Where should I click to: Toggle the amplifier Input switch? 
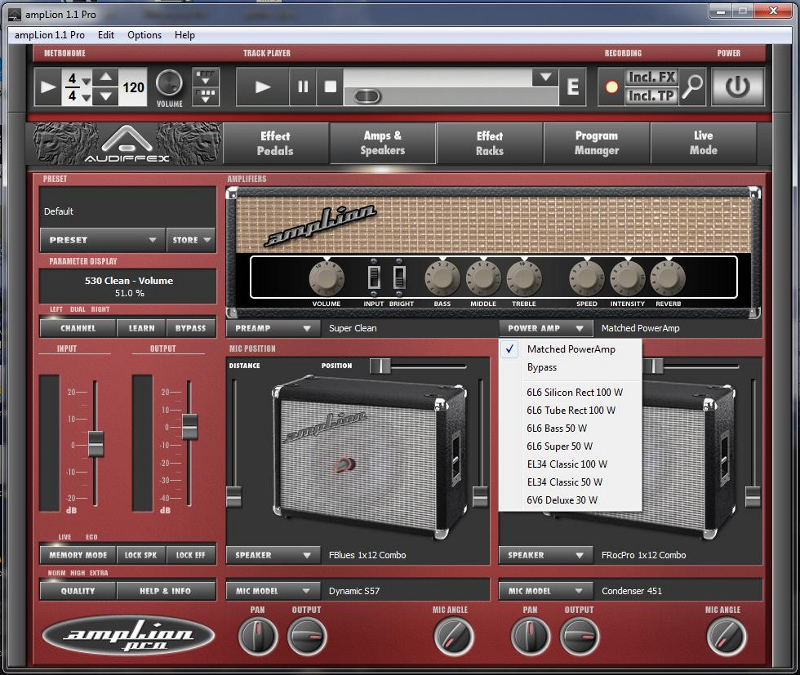coord(374,278)
